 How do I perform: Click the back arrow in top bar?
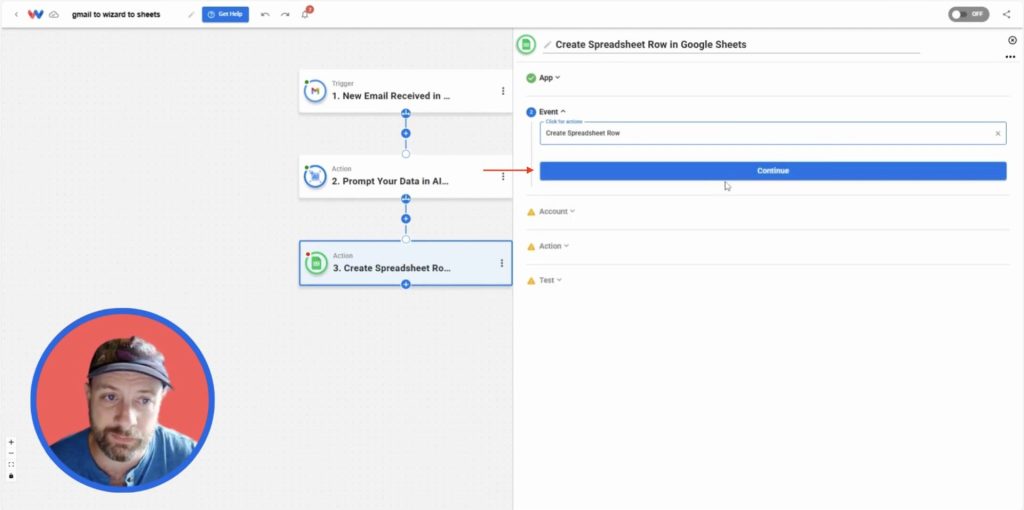[16, 14]
